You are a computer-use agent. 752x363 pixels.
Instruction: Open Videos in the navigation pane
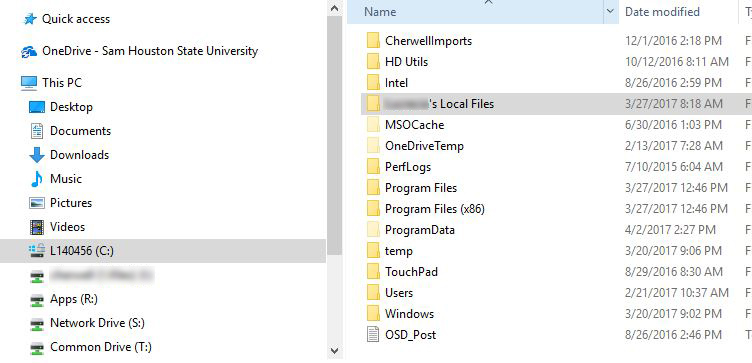[x=67, y=227]
